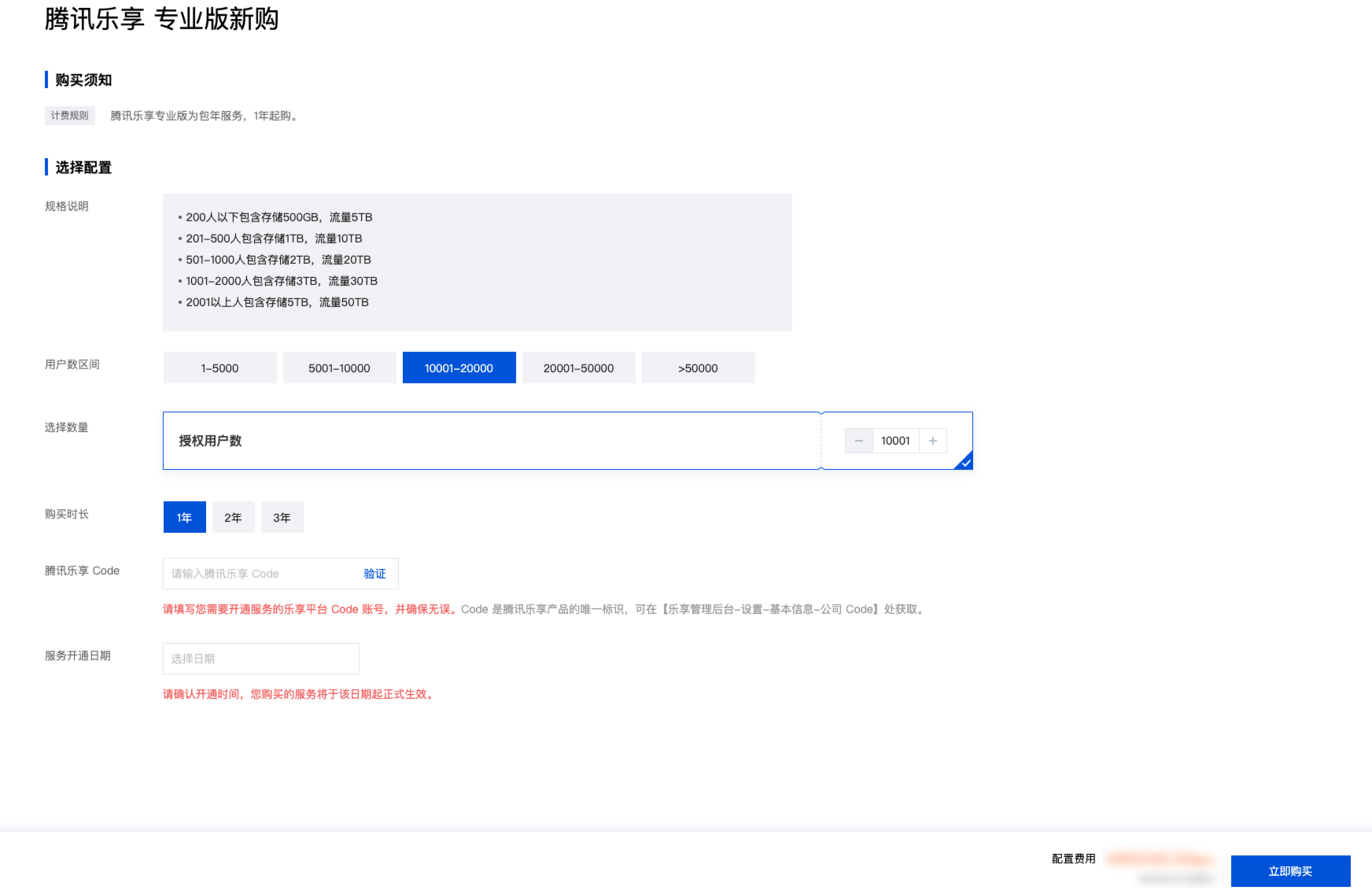This screenshot has width=1372, height=894.
Task: Decrease authorized user count with minus button
Action: tap(859, 441)
